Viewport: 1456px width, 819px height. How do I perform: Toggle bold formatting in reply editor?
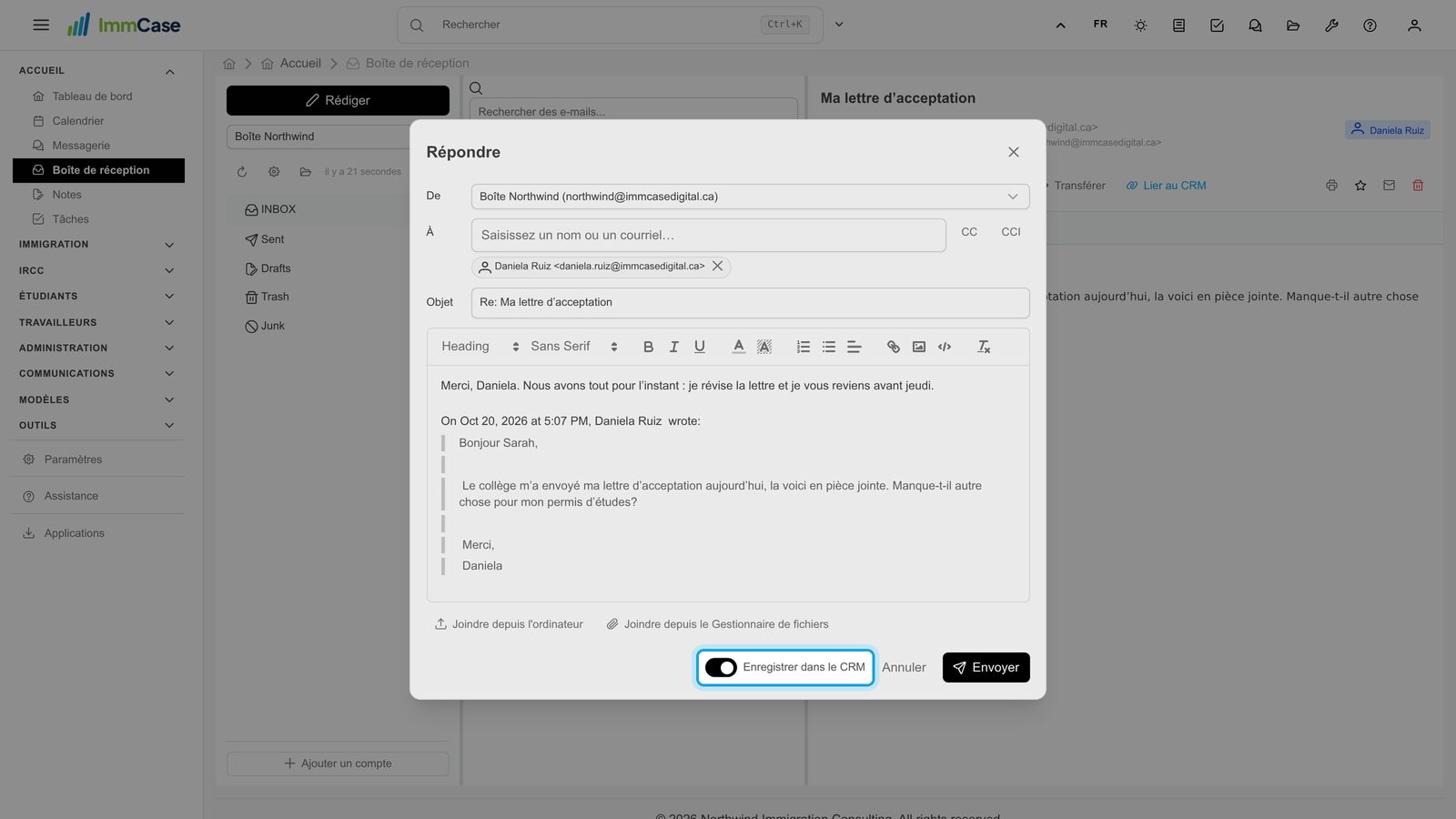[x=648, y=347]
